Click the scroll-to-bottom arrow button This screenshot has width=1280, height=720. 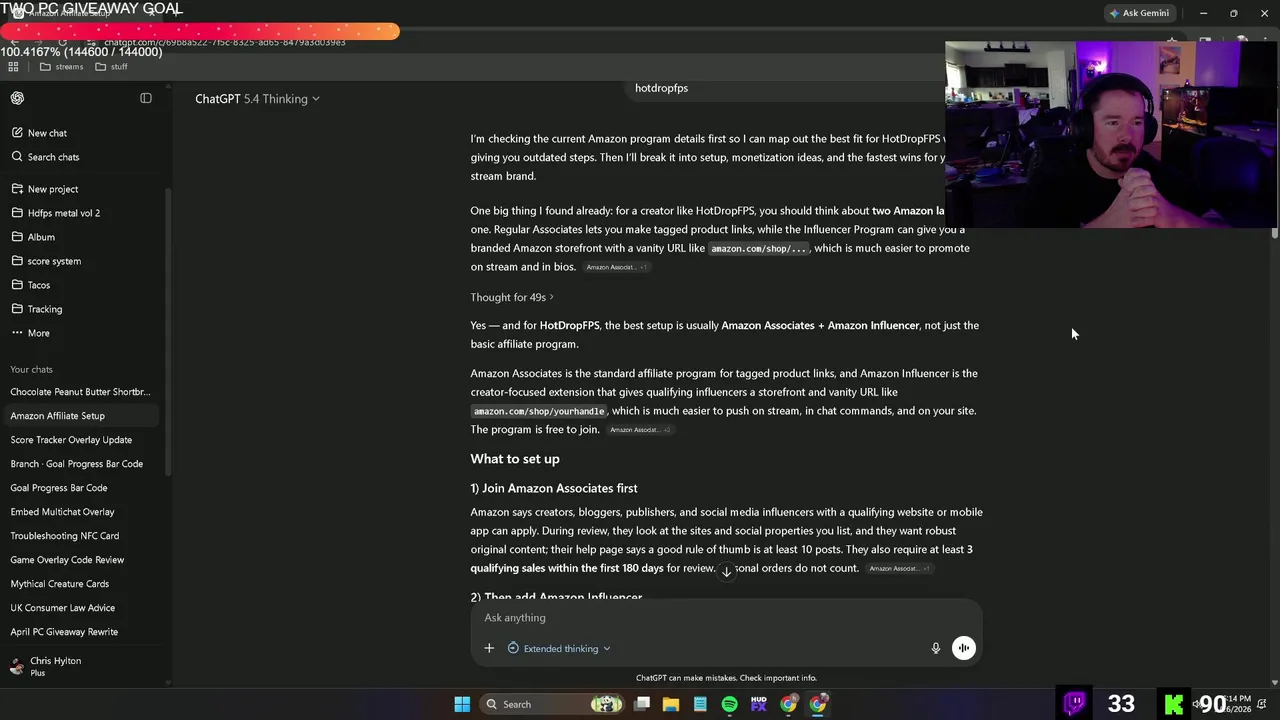pos(727,571)
